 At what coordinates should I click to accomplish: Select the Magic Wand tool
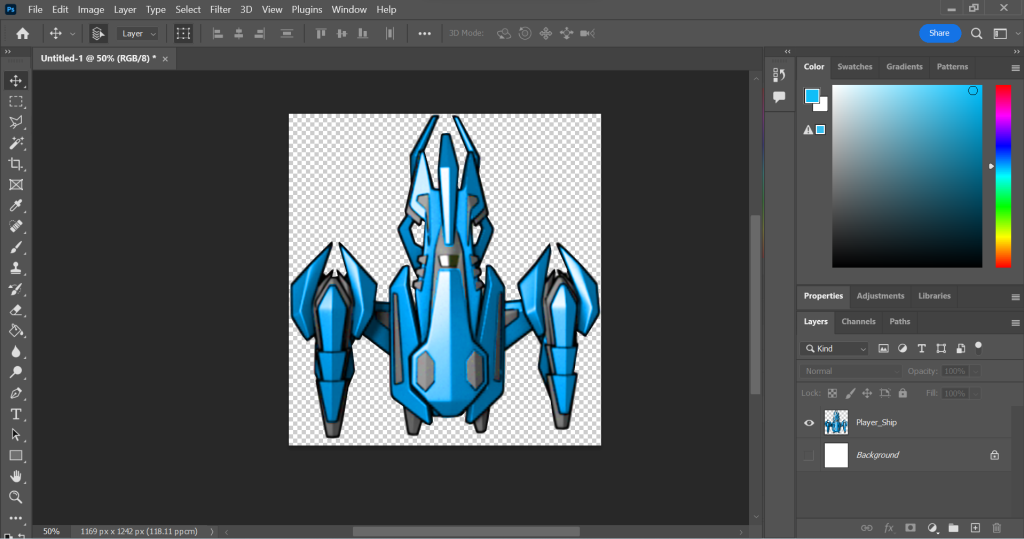(16, 143)
